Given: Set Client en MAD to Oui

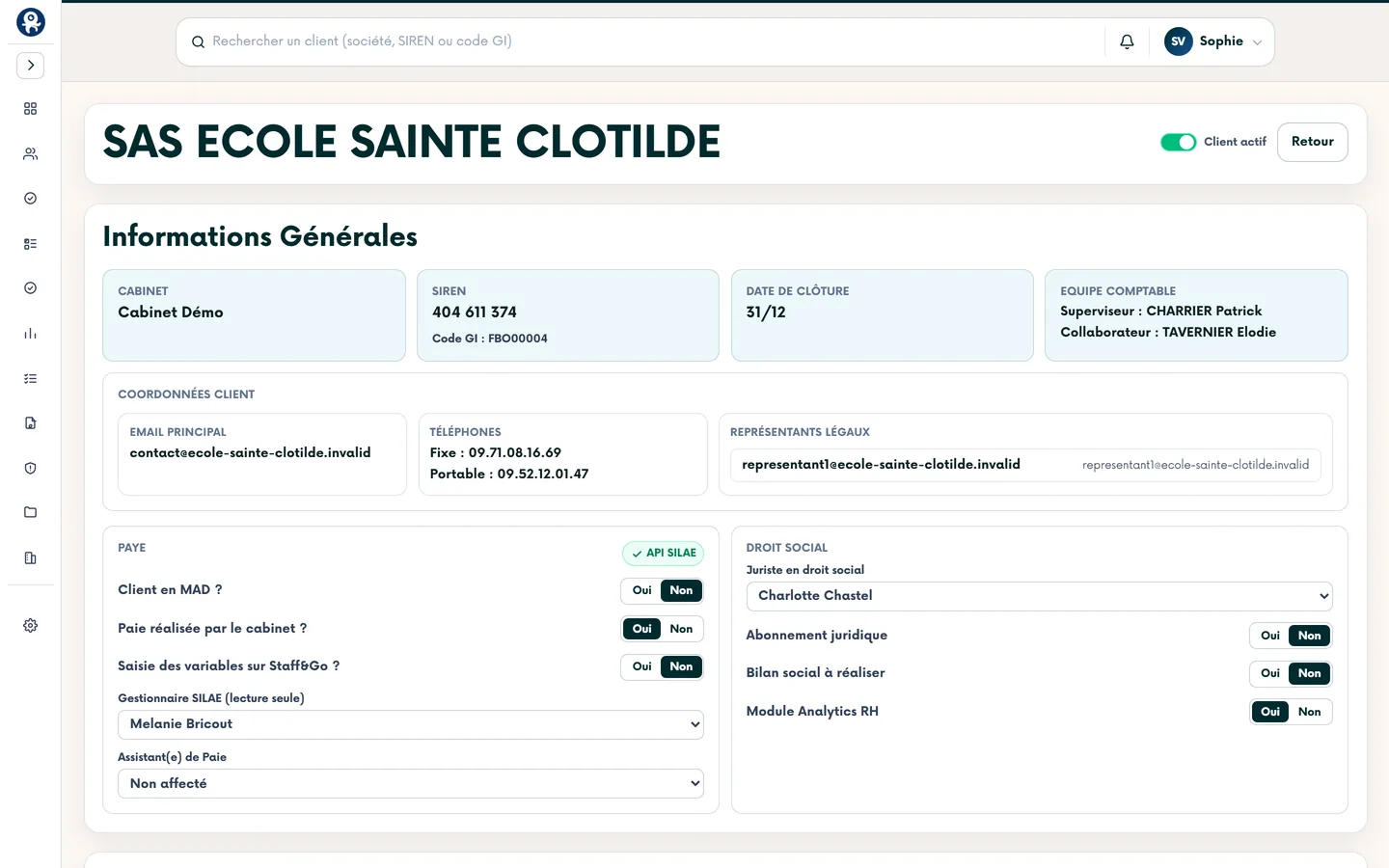Looking at the screenshot, I should (x=642, y=590).
